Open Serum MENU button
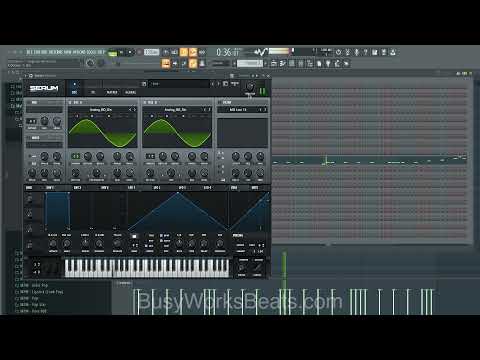This screenshot has width=480, height=360. click(x=235, y=83)
